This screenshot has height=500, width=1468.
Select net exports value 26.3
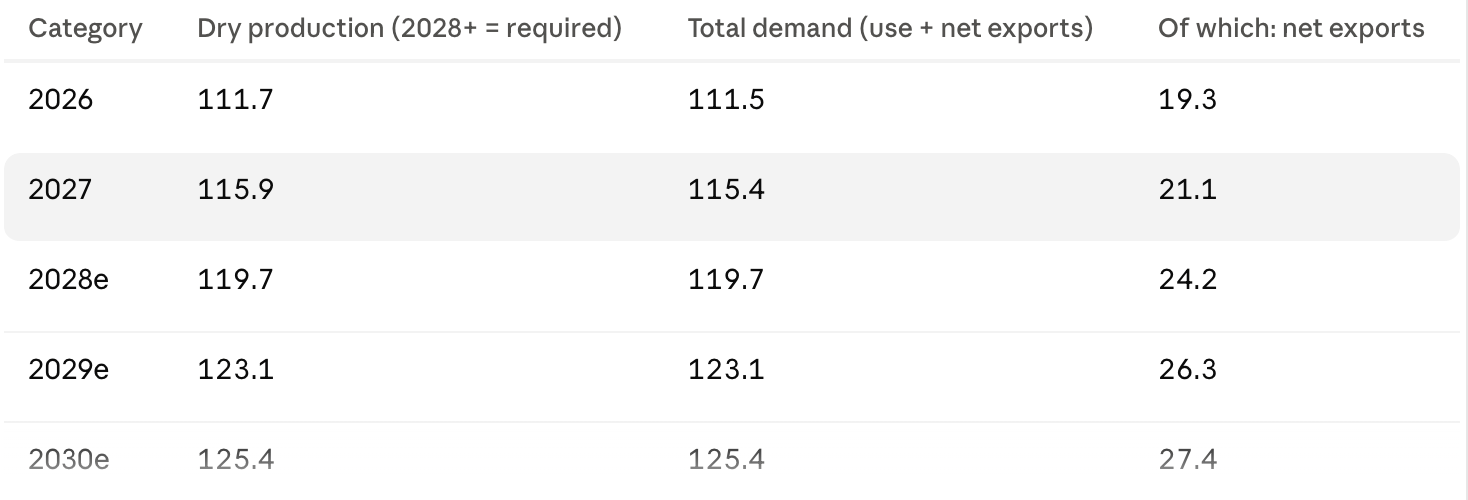click(1187, 369)
